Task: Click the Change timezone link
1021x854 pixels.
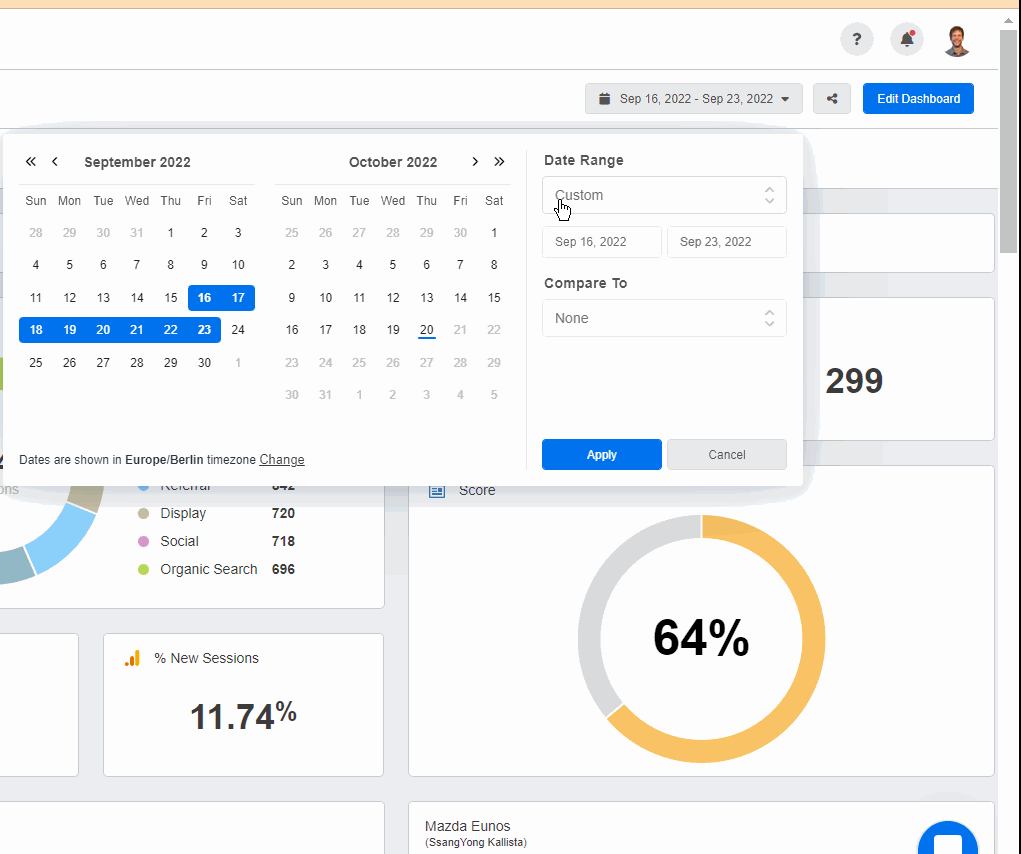Action: (x=281, y=460)
